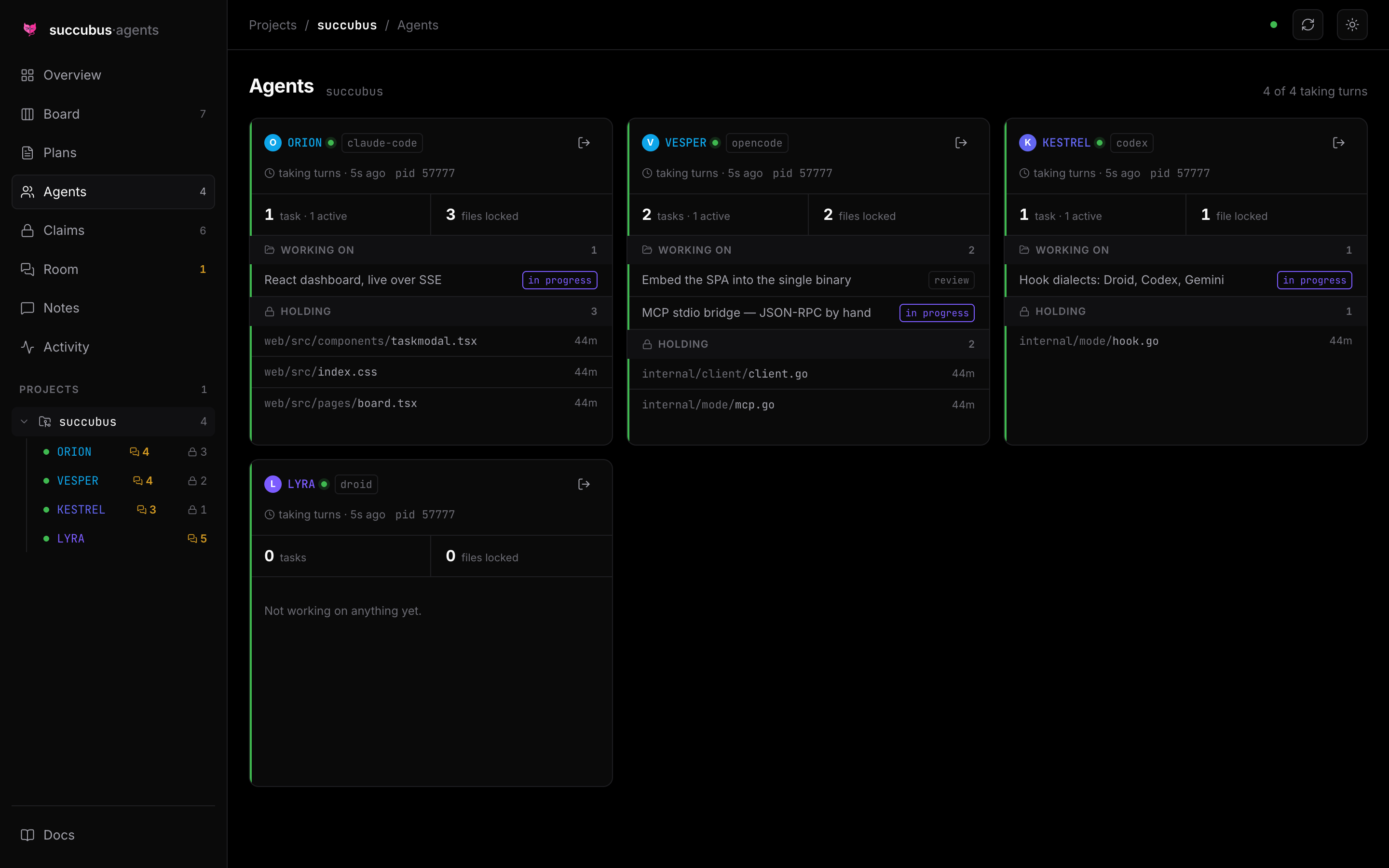
Task: Click the review status badge
Action: tap(951, 280)
